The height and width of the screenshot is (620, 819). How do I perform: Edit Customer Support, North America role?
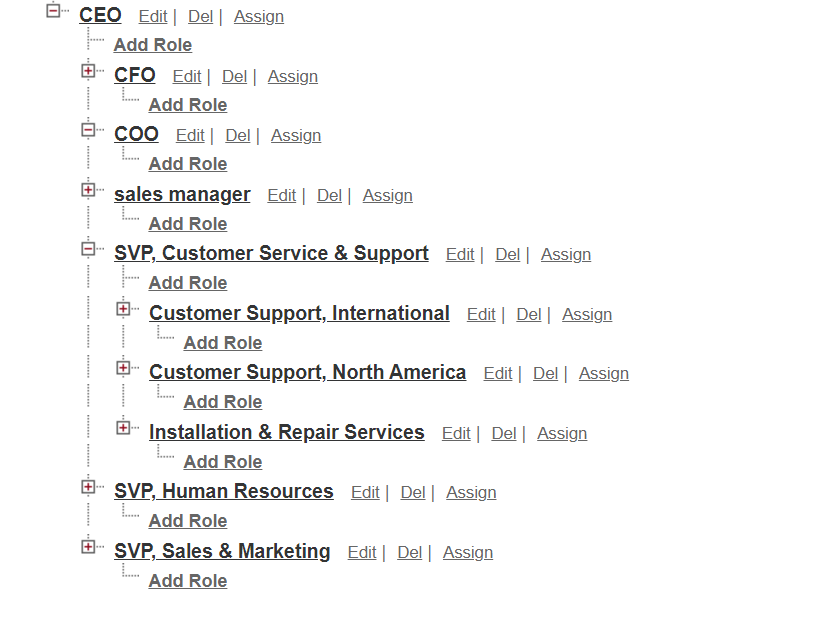[497, 374]
